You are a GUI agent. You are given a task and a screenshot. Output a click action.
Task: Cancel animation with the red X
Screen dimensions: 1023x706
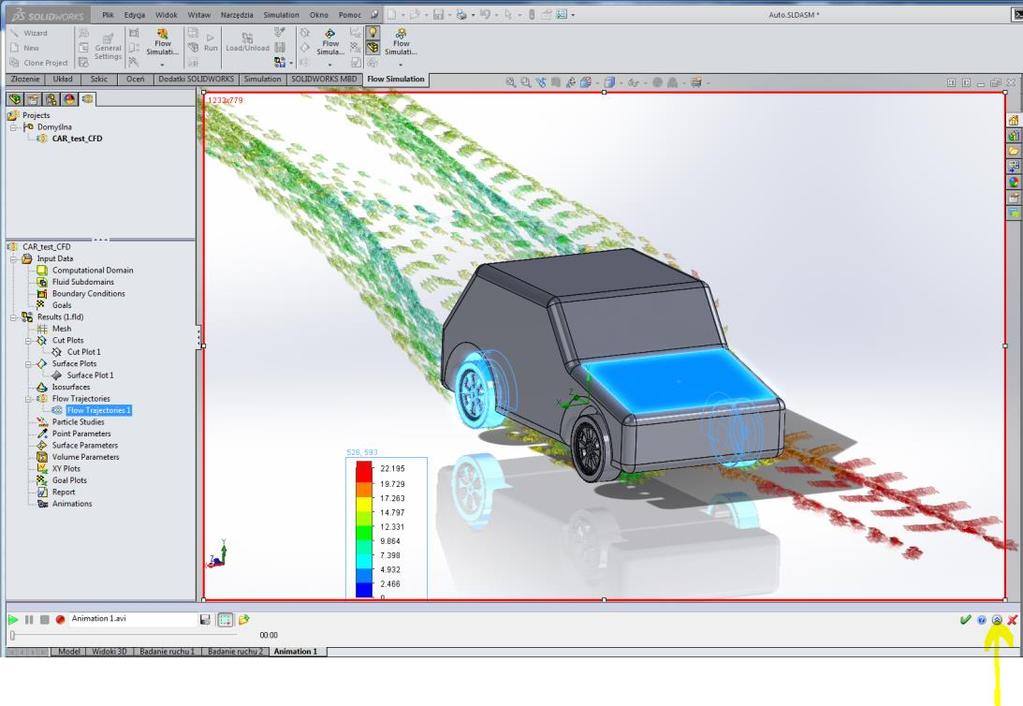point(1012,620)
